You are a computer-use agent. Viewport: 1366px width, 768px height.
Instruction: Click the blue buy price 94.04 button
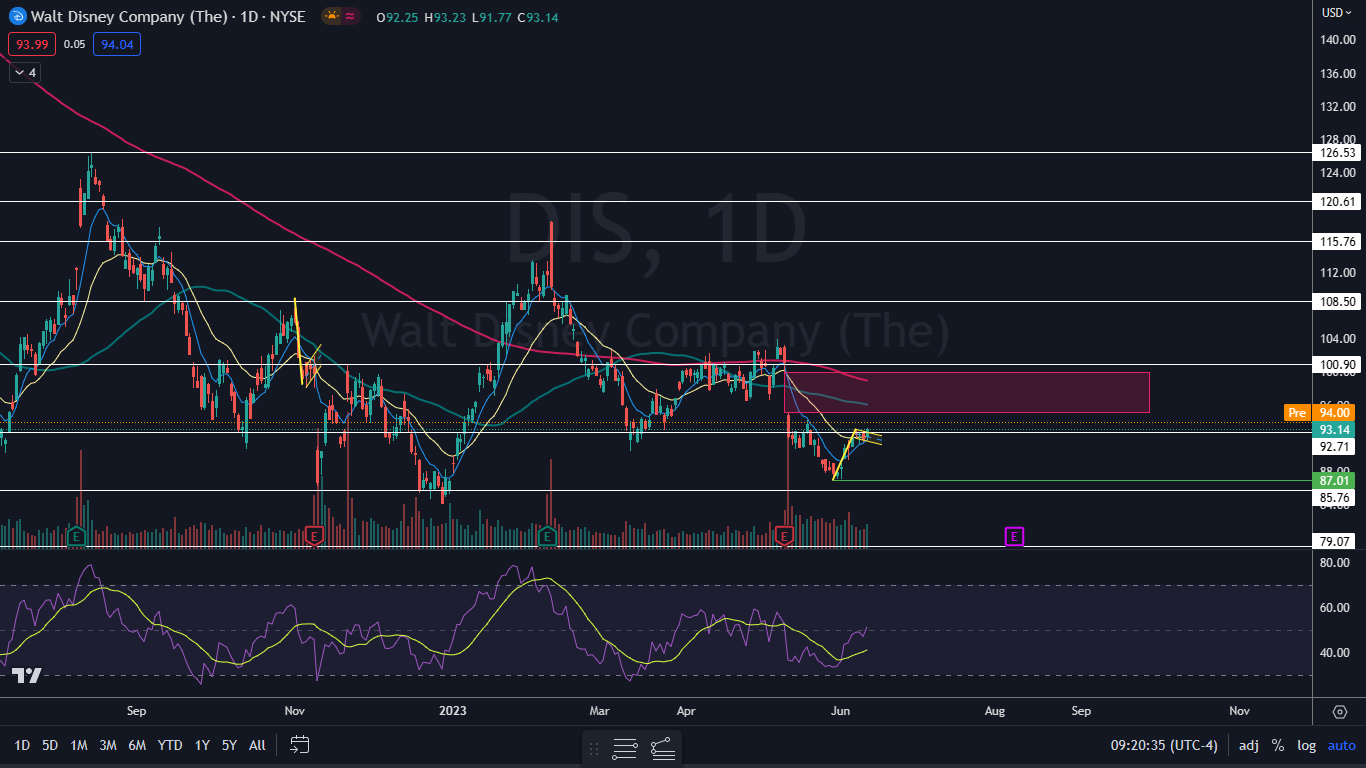(x=117, y=44)
